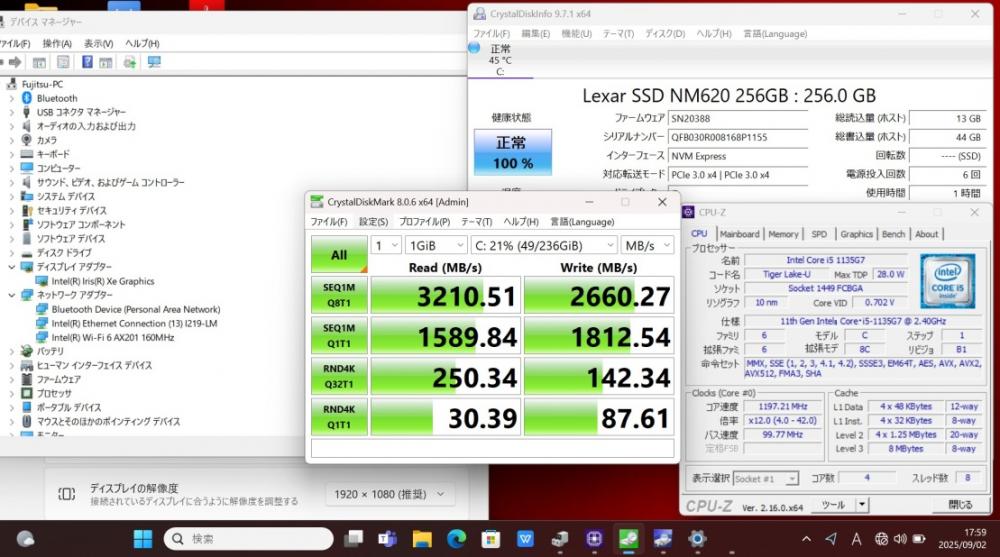
Task: Click the ツール button in CPU-Z
Action: 833,505
